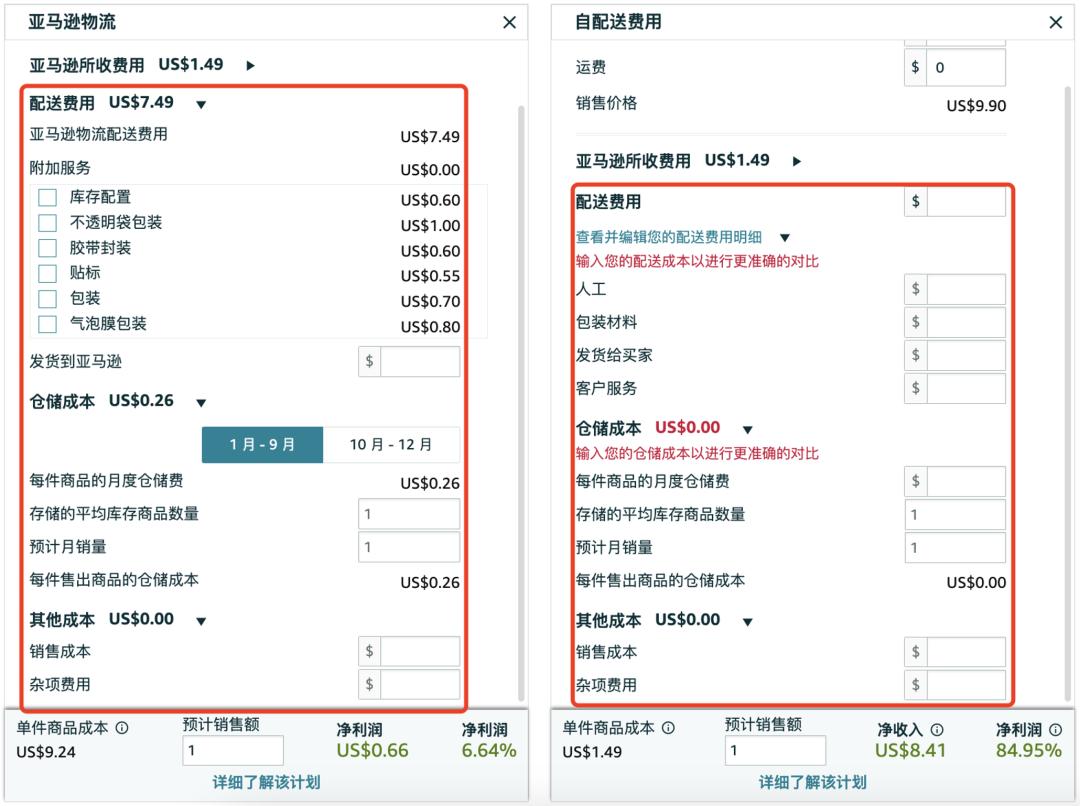Click US$9.24 单件商品成本 value
This screenshot has width=1080, height=806.
pos(45,752)
